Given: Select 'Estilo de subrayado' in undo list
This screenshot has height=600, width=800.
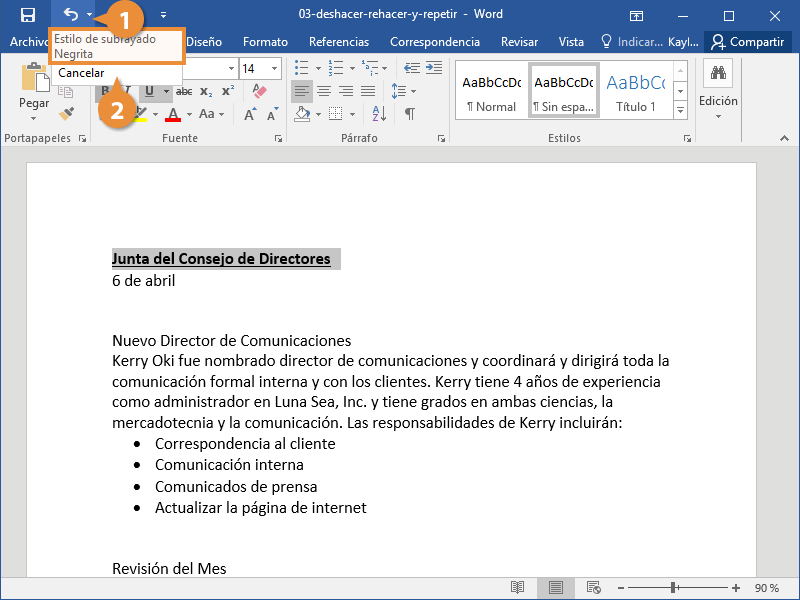Looking at the screenshot, I should pos(105,39).
